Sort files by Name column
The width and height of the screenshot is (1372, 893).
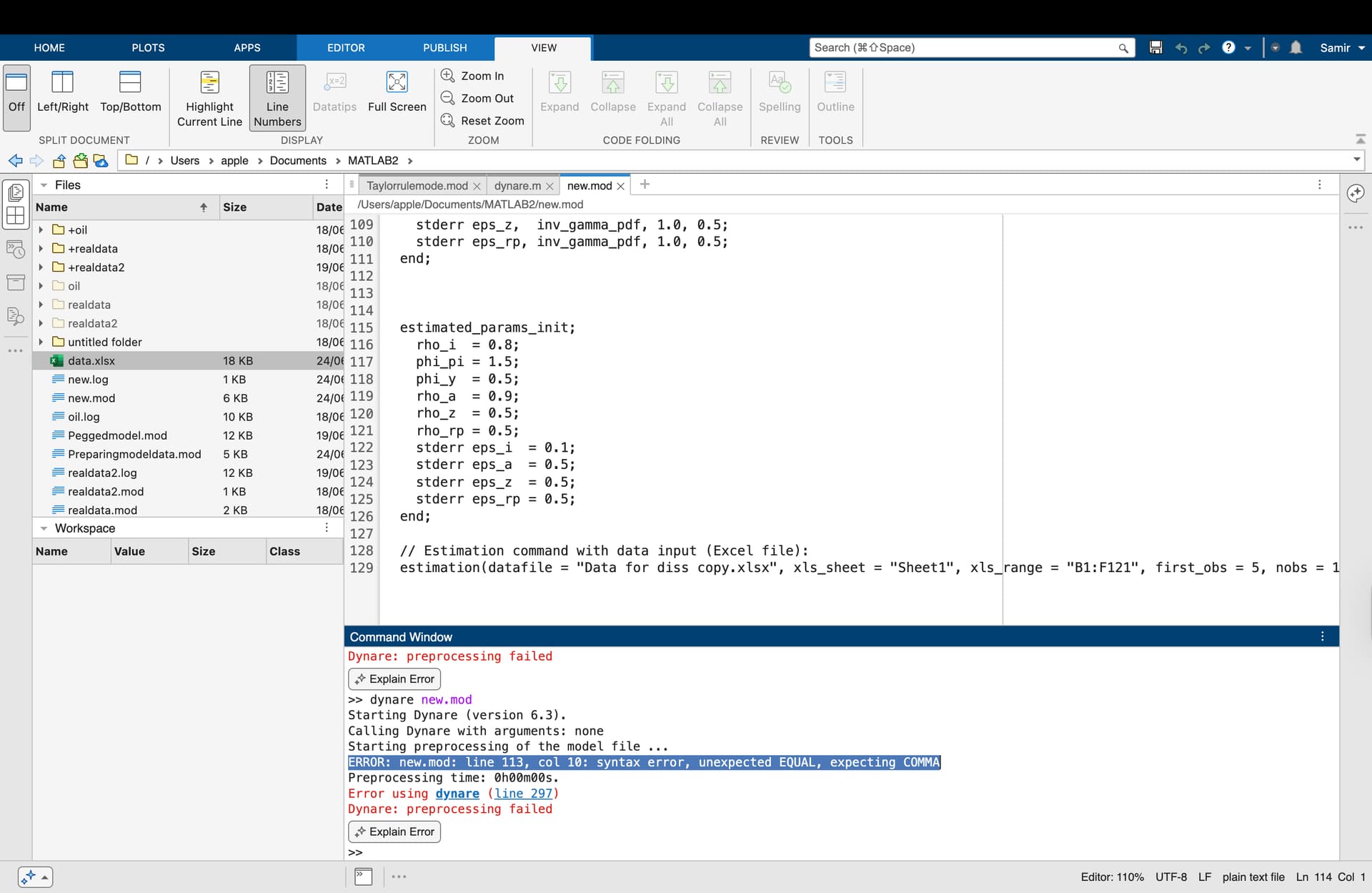pyautogui.click(x=125, y=207)
